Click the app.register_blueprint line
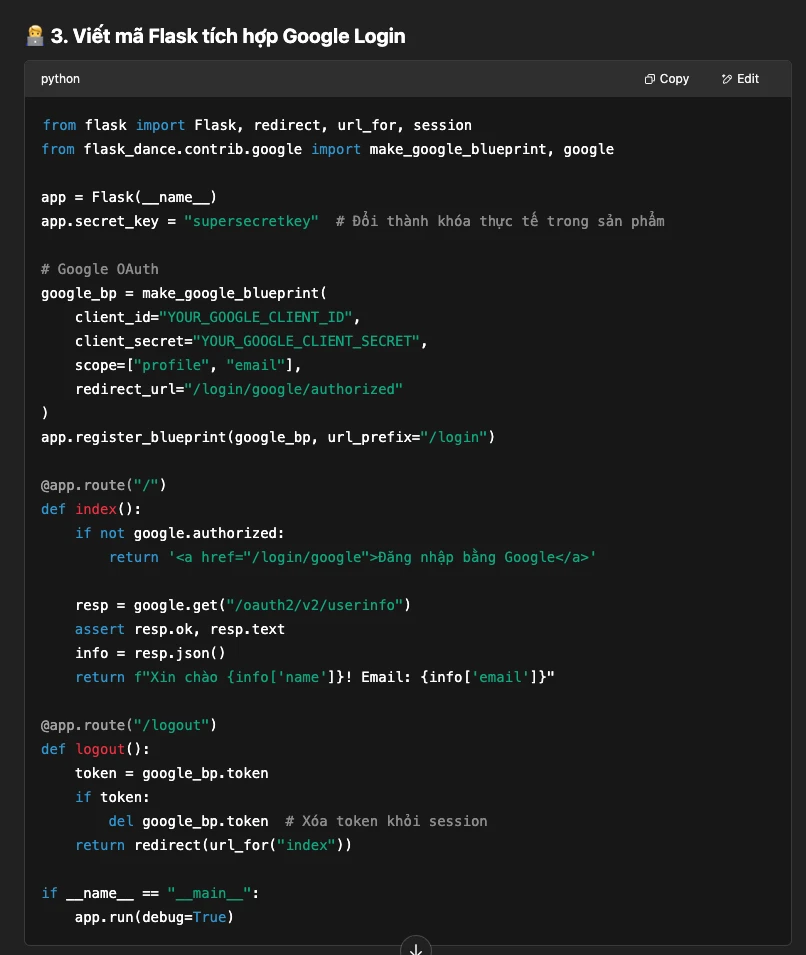This screenshot has width=806, height=955. [268, 437]
